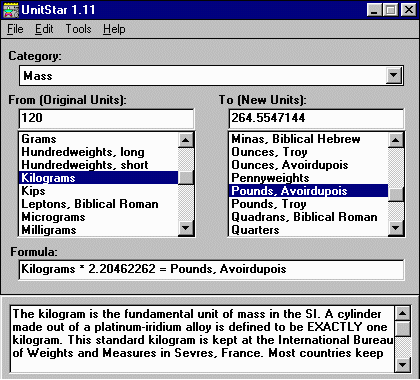Select Hundredweights, long in From list
Viewport: 420px width, 380px height.
[x=98, y=152]
